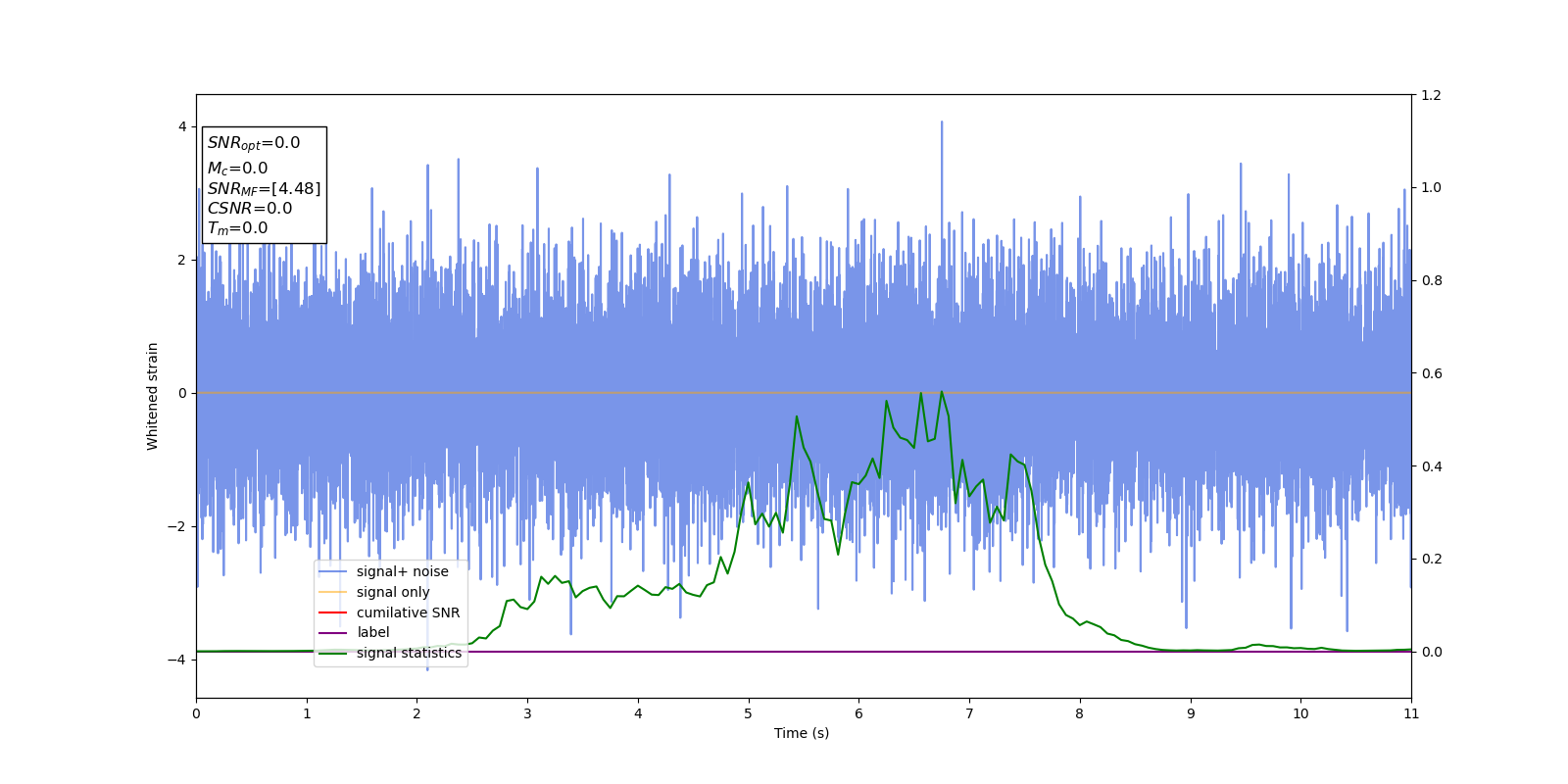
Task: Click the SNR_MF=[4.48] annotation
Action: pyautogui.click(x=264, y=189)
